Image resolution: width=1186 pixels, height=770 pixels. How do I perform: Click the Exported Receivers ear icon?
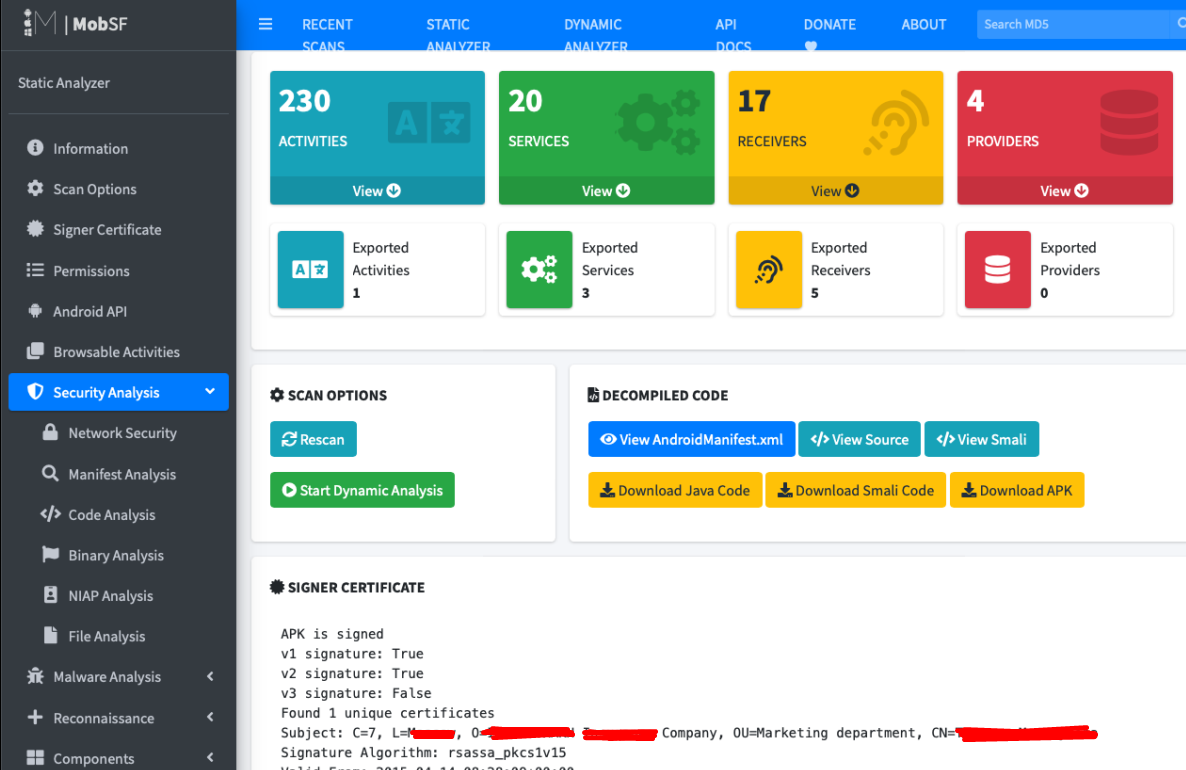(768, 269)
